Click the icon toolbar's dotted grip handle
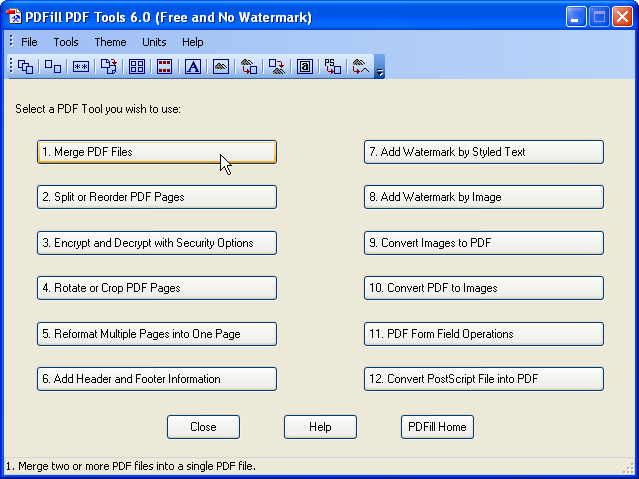 [x=11, y=66]
